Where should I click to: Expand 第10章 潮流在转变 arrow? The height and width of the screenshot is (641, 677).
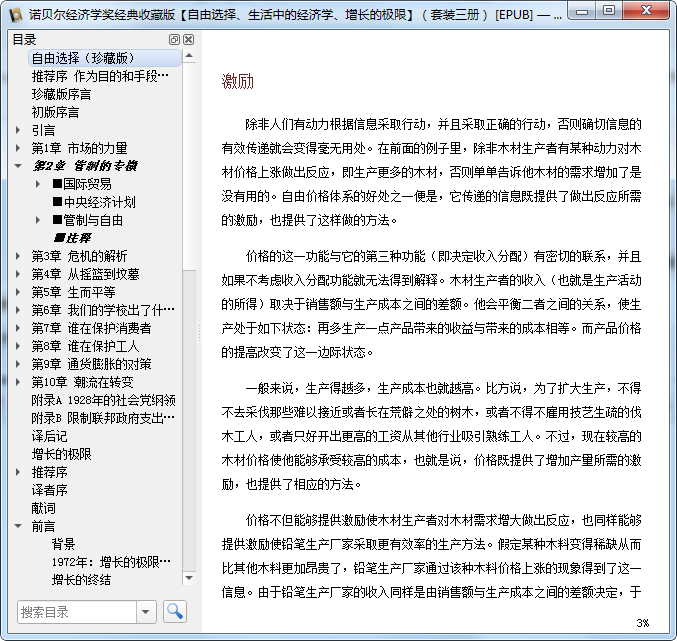18,382
